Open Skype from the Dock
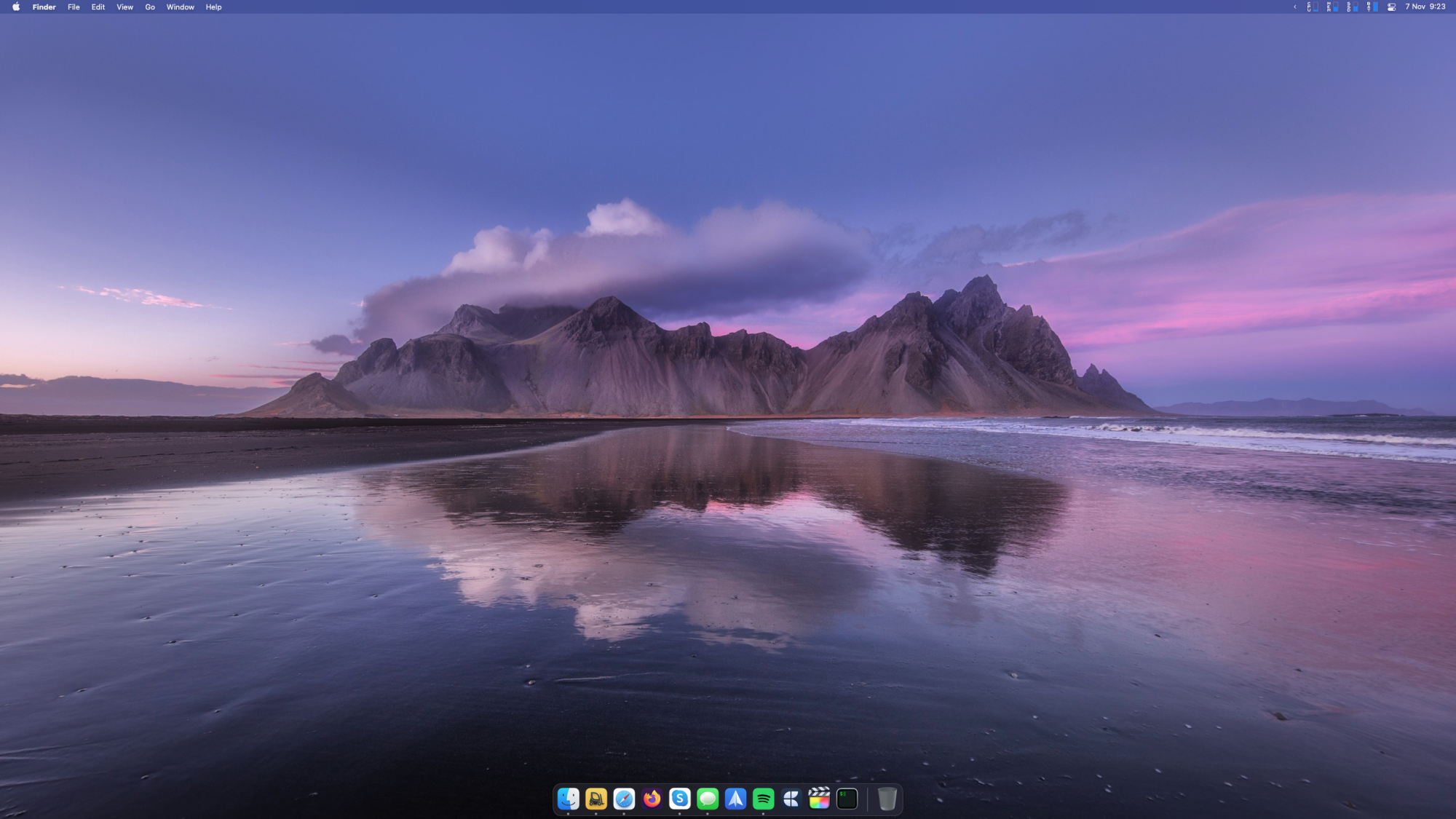Screen dimensions: 1456x819 click(679, 799)
